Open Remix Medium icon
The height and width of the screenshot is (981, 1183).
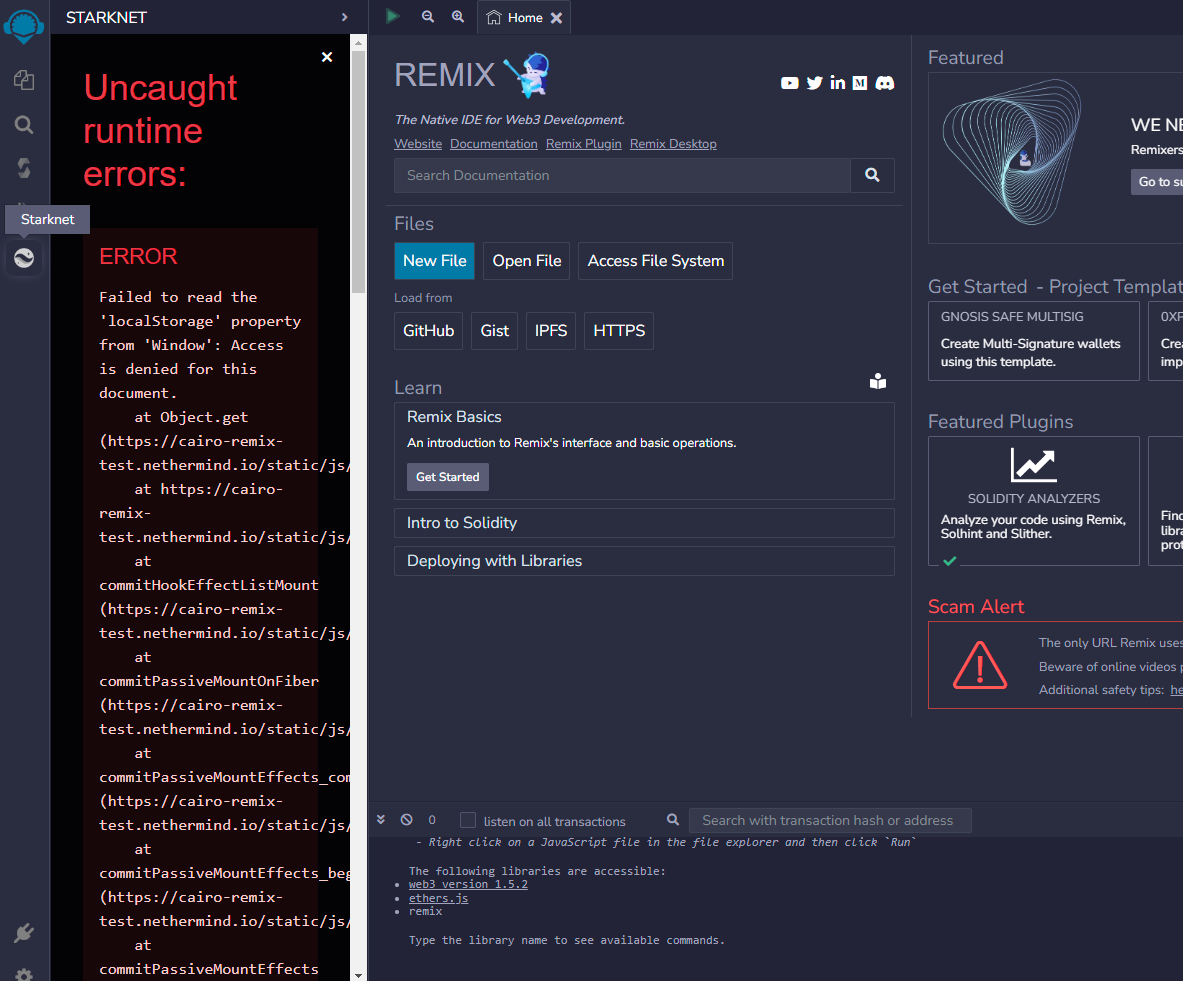[860, 83]
